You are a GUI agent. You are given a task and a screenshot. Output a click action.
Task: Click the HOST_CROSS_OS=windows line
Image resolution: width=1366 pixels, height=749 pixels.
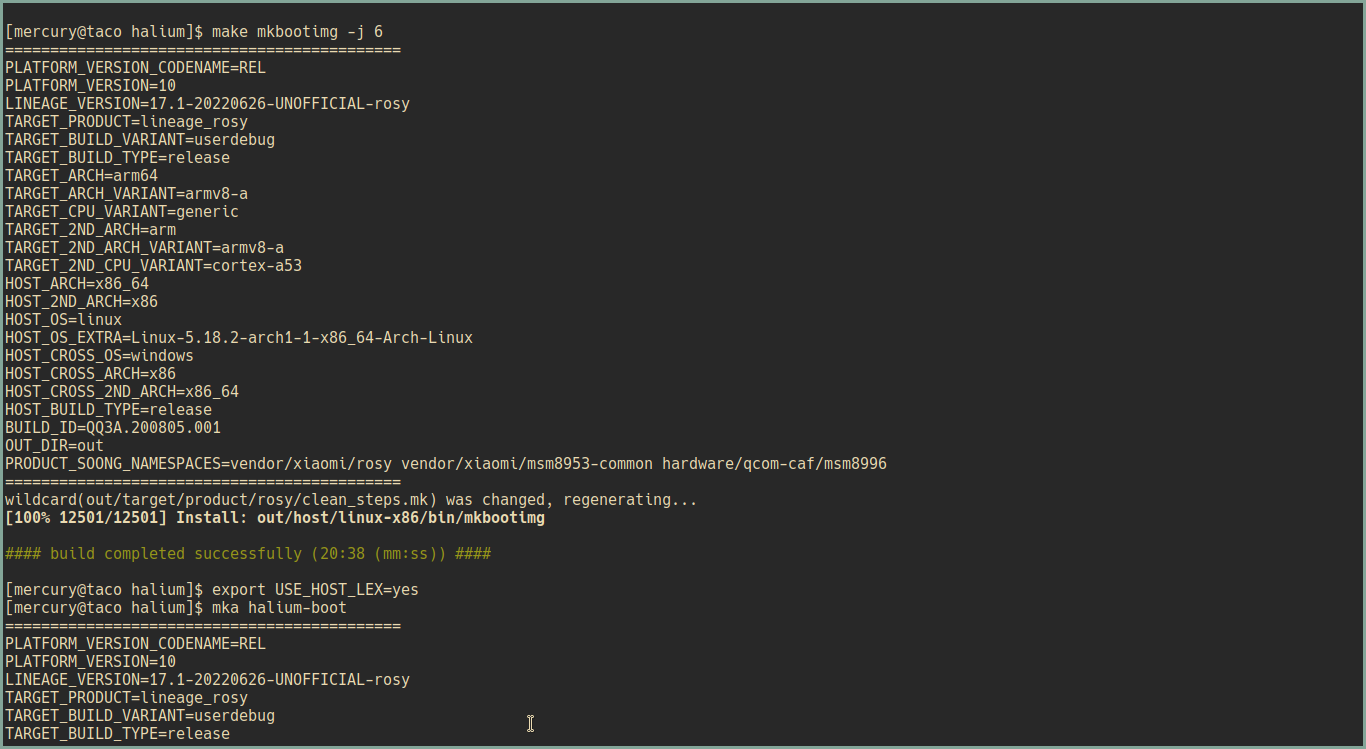(99, 356)
